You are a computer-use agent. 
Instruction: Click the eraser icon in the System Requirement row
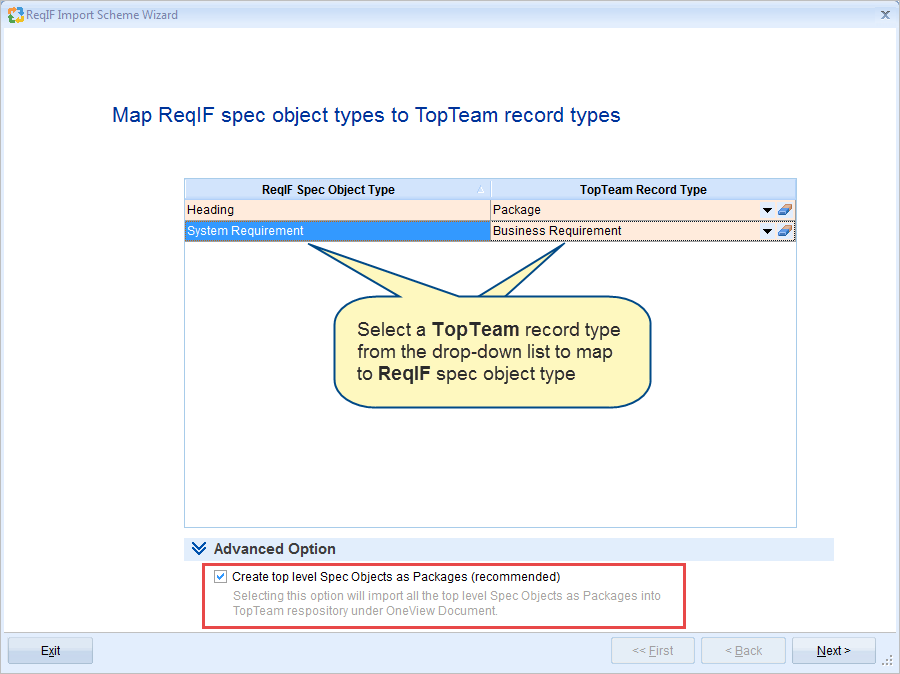[785, 231]
